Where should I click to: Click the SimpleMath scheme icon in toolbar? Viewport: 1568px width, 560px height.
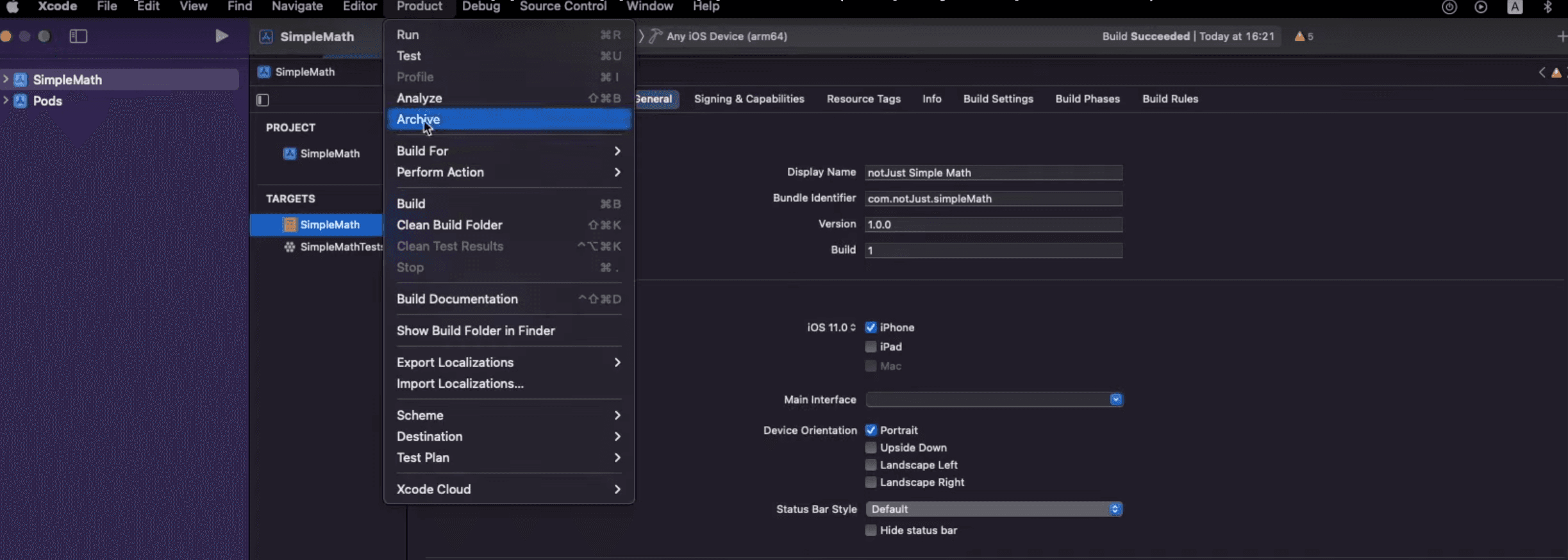266,37
